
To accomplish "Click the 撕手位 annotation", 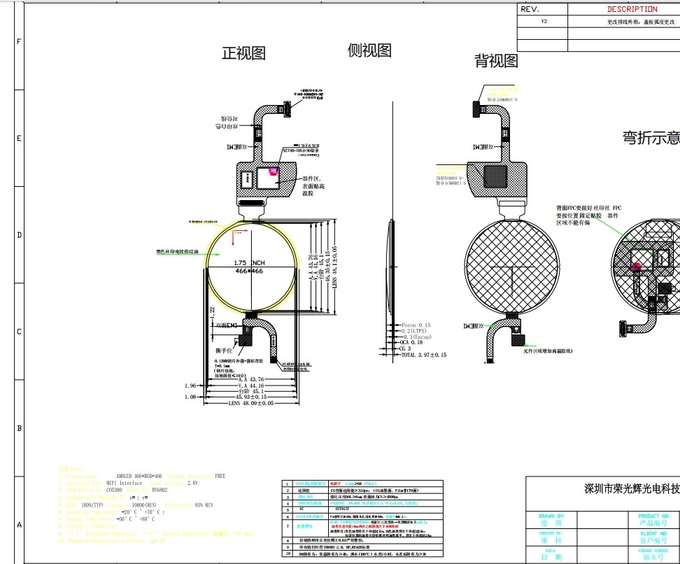I will (224, 350).
